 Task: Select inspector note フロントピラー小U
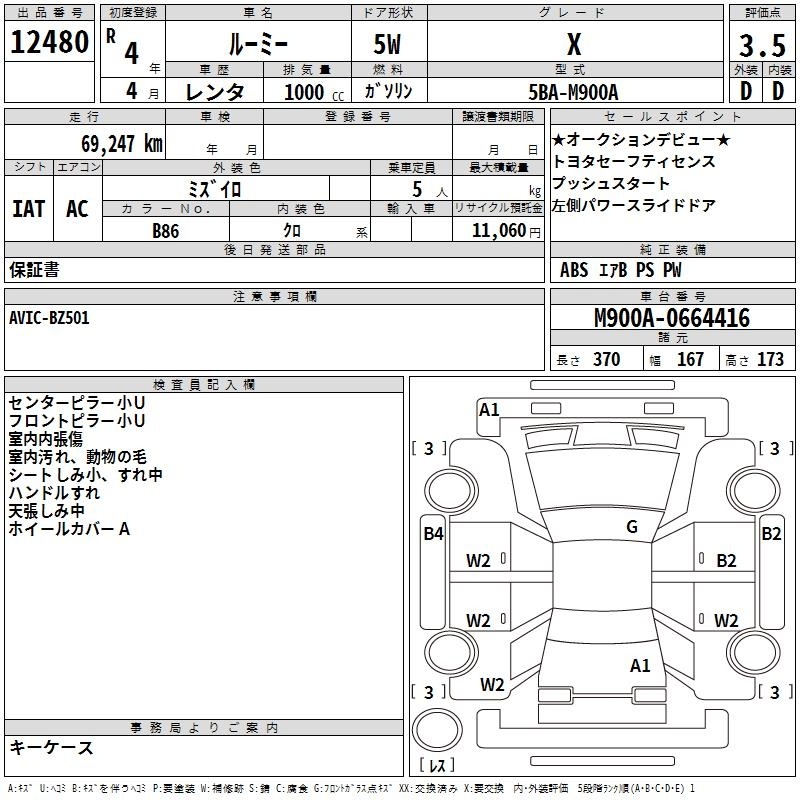tap(77, 420)
